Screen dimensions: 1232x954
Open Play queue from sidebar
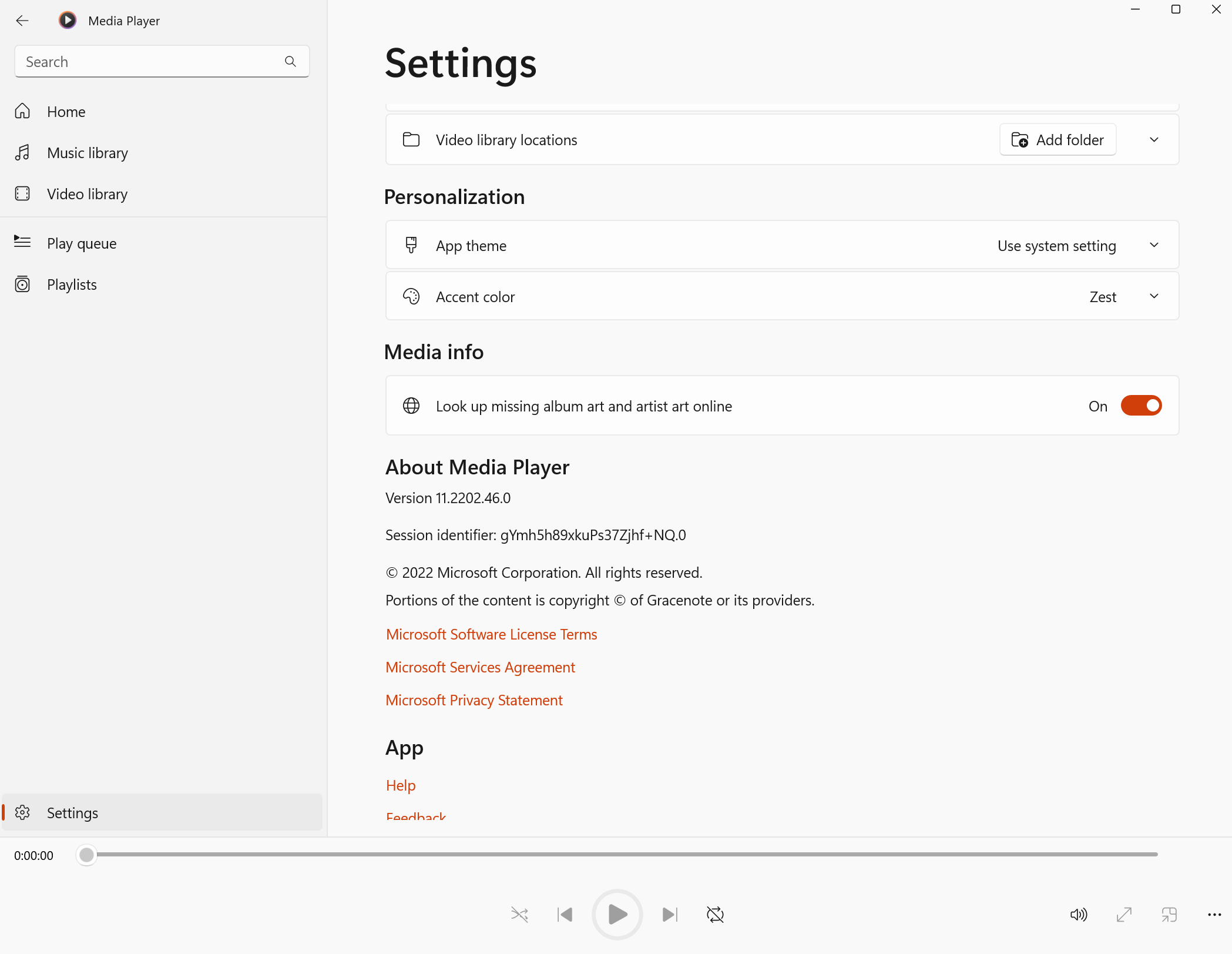[162, 243]
